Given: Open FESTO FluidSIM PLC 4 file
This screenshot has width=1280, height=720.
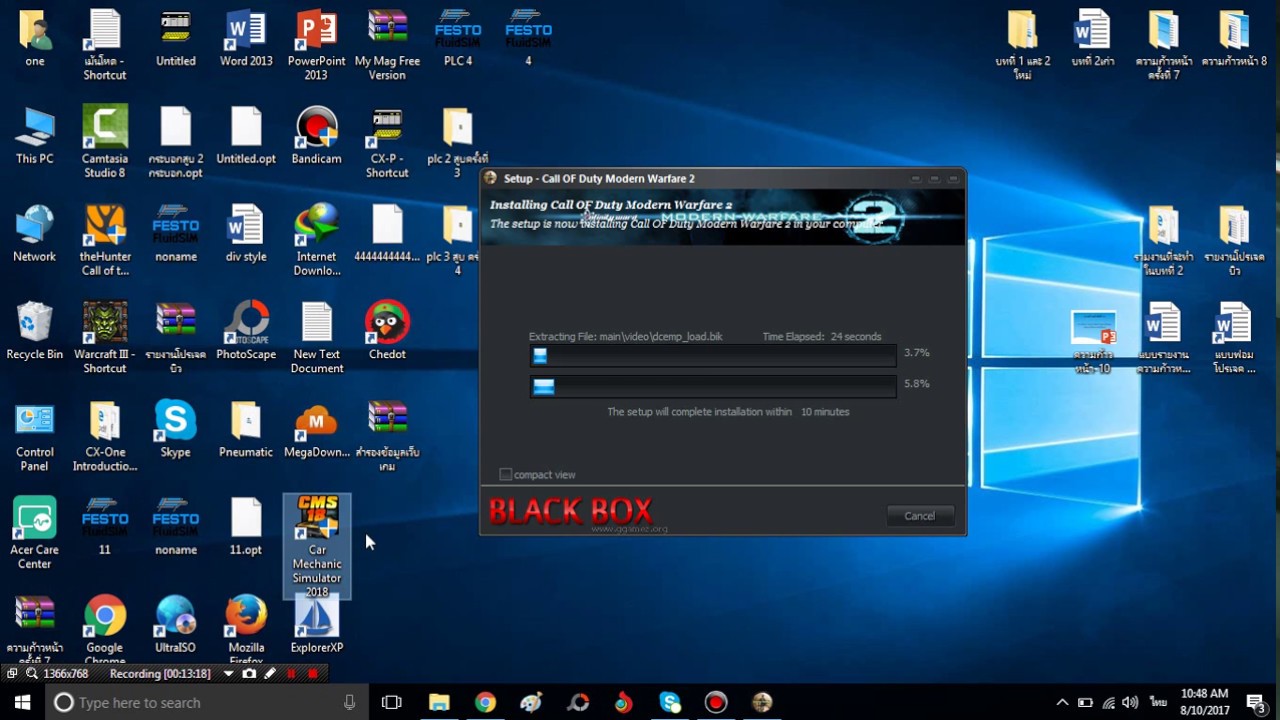Looking at the screenshot, I should pyautogui.click(x=458, y=39).
